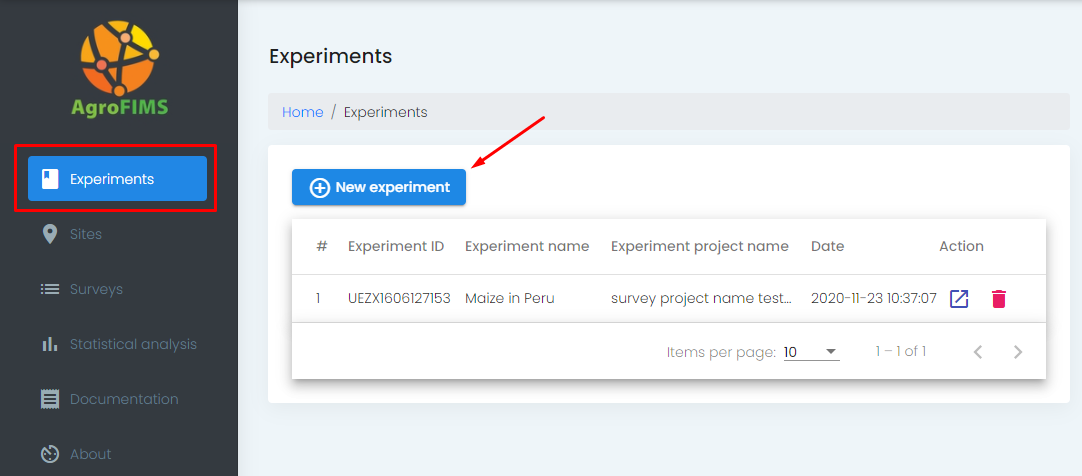Click the Surveys list icon
The image size is (1082, 476).
pyautogui.click(x=50, y=289)
